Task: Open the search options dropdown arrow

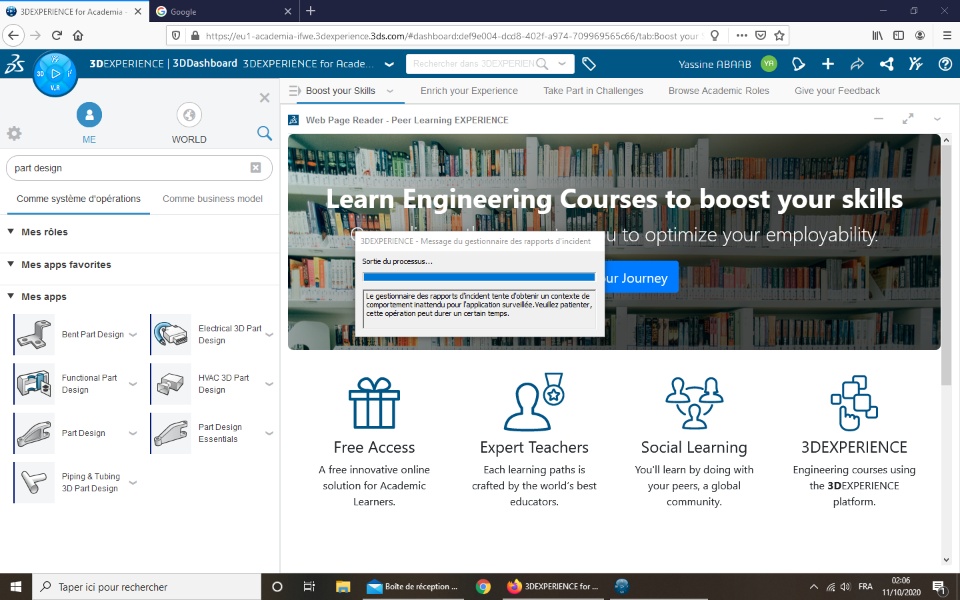Action: [562, 64]
